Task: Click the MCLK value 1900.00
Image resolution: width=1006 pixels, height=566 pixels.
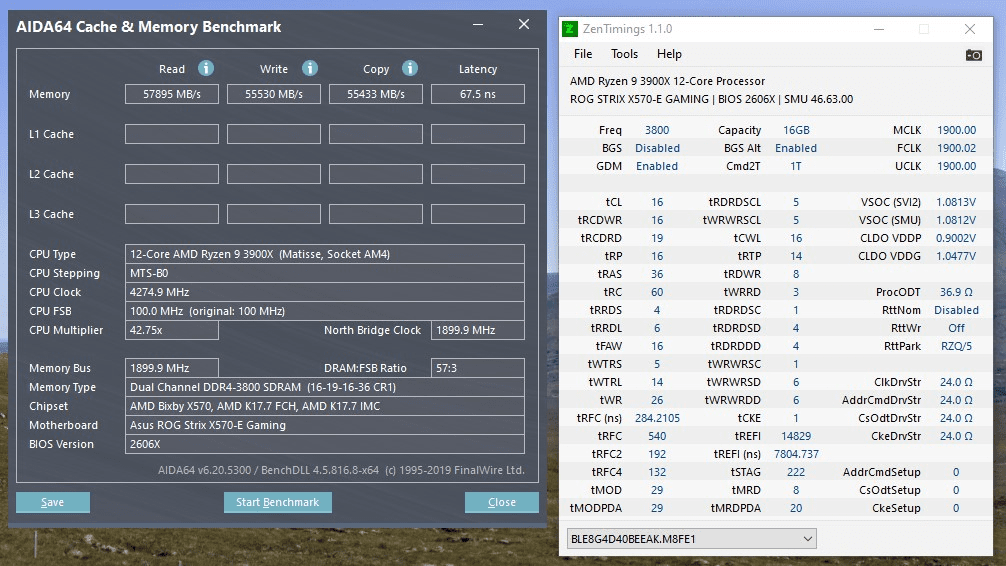Action: [x=957, y=130]
